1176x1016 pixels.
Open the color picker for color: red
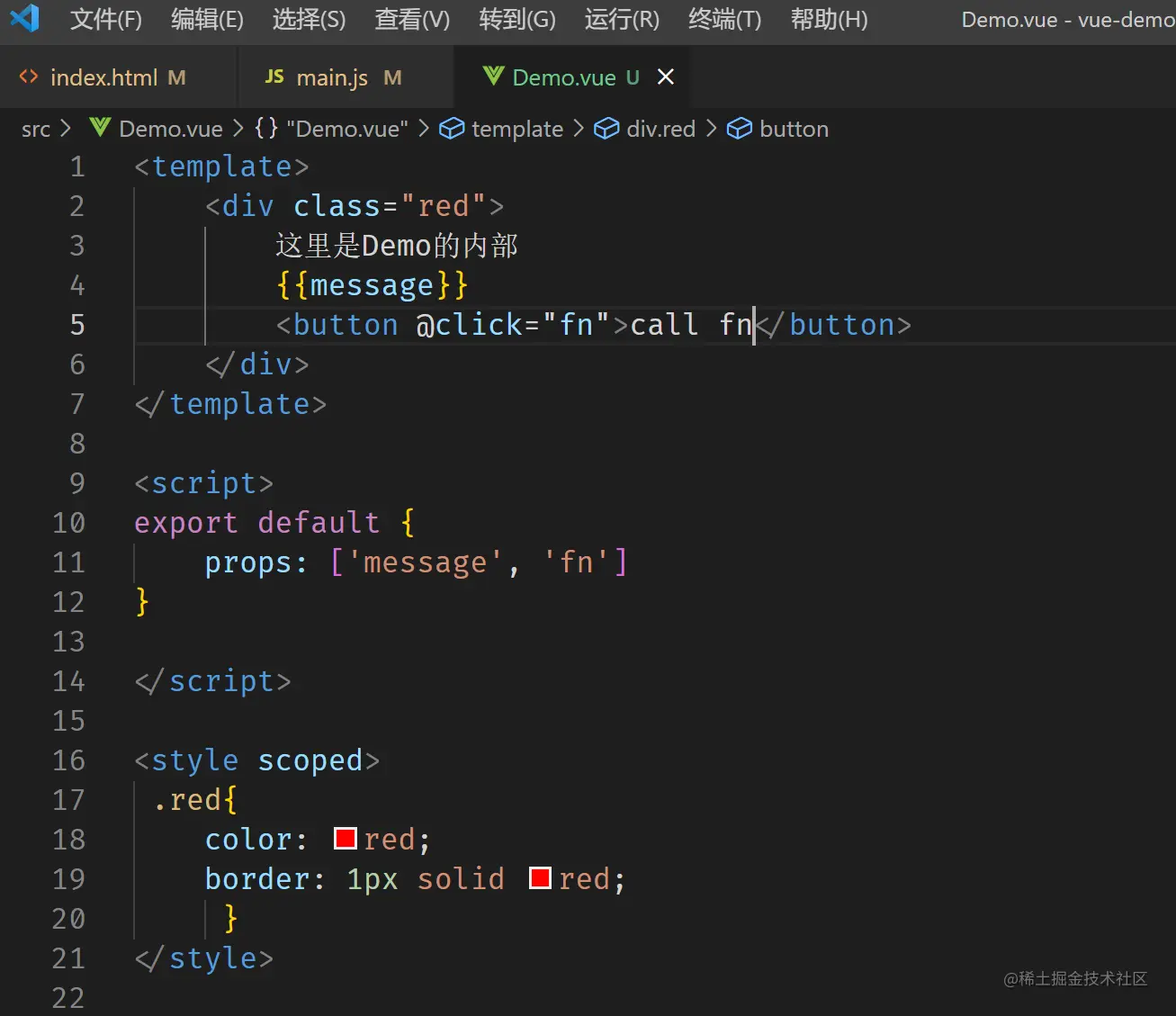coord(346,839)
